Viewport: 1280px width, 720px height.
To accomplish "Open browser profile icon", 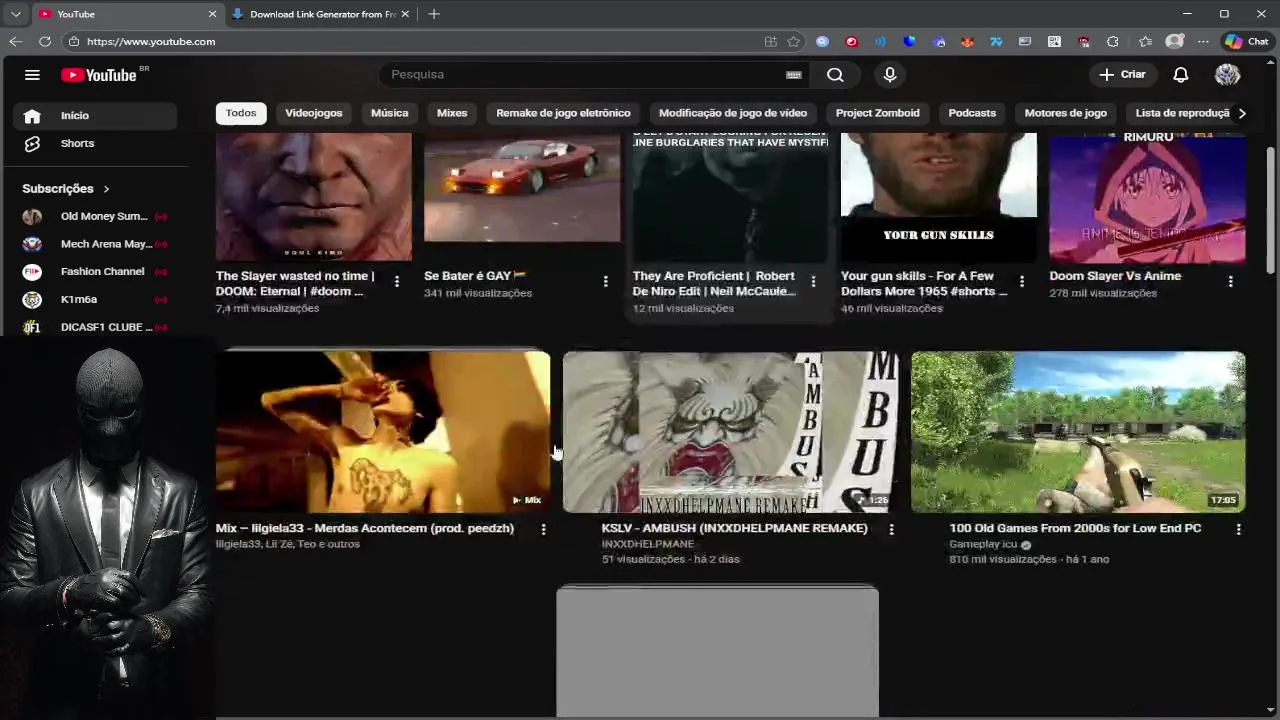I will coord(1175,42).
